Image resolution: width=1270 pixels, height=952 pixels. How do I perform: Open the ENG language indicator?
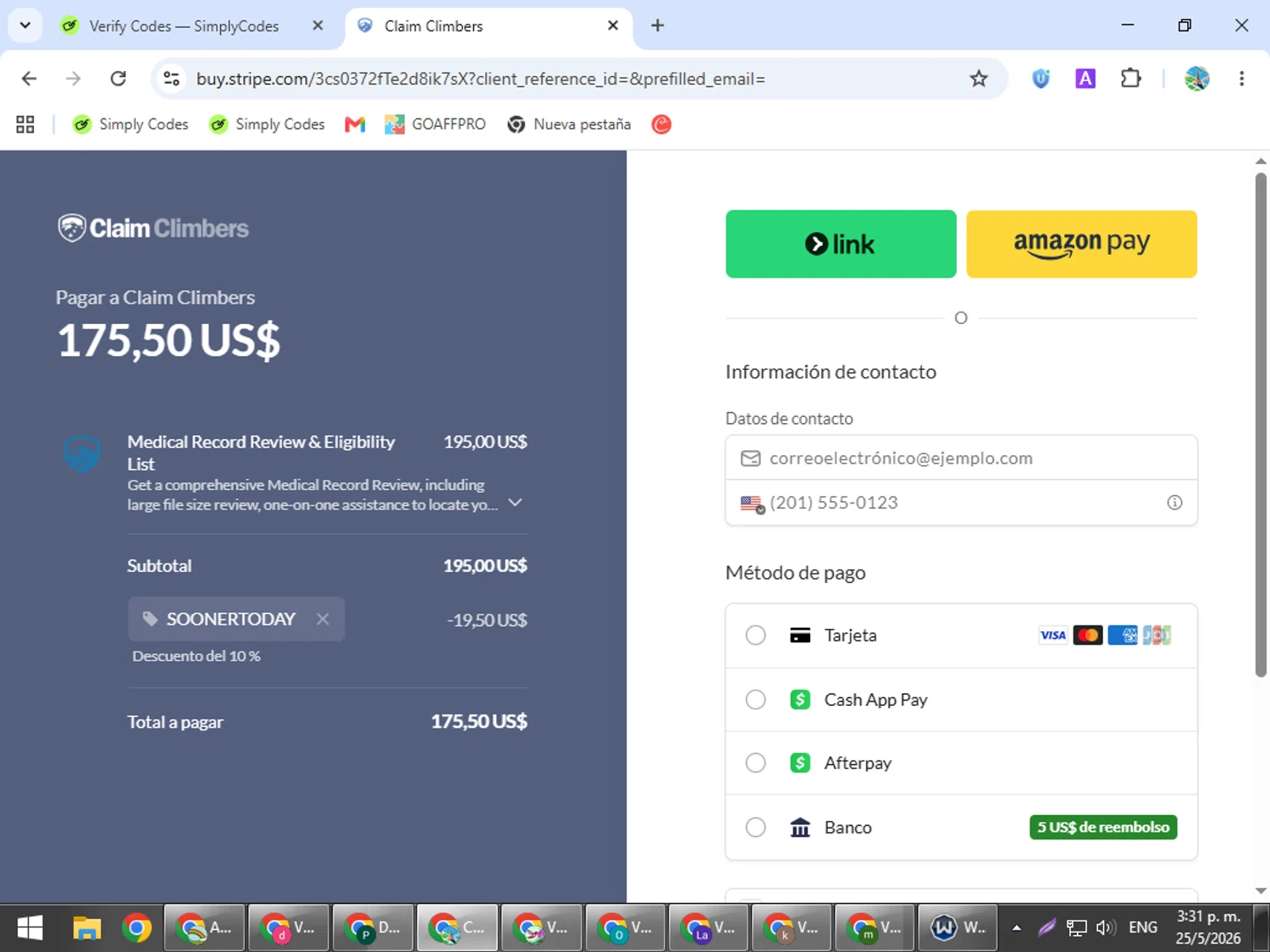pos(1143,928)
